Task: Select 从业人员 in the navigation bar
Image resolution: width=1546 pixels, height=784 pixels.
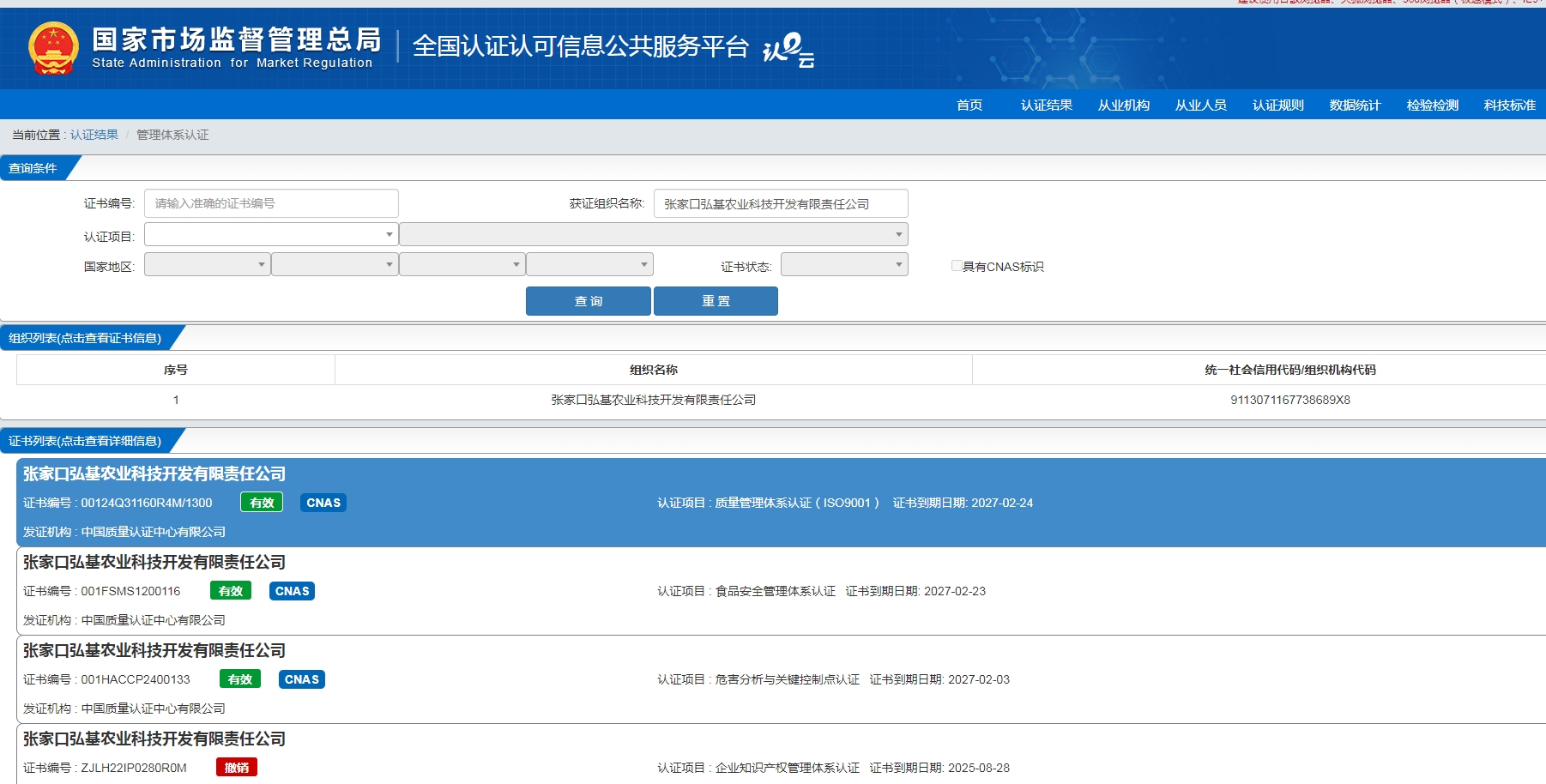Action: 1201,105
